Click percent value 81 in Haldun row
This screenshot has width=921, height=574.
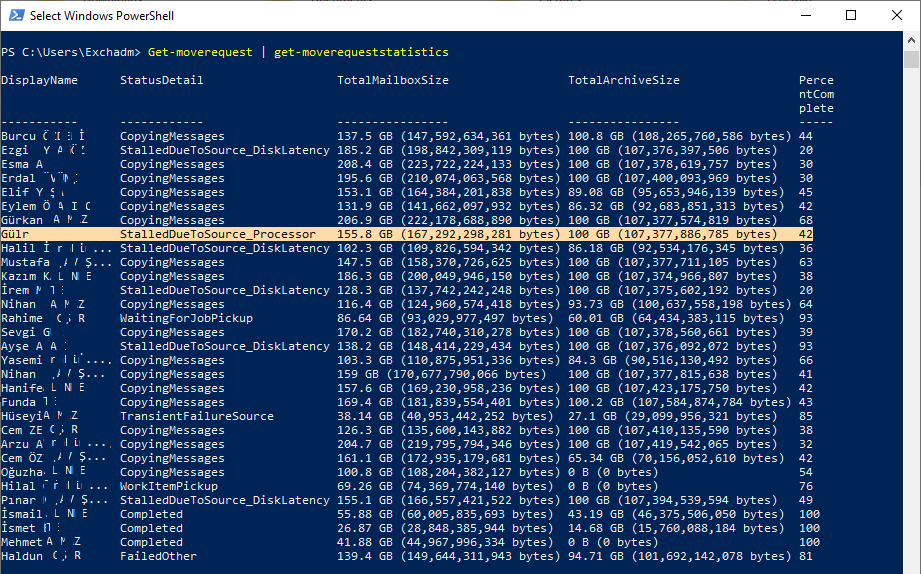[x=805, y=556]
